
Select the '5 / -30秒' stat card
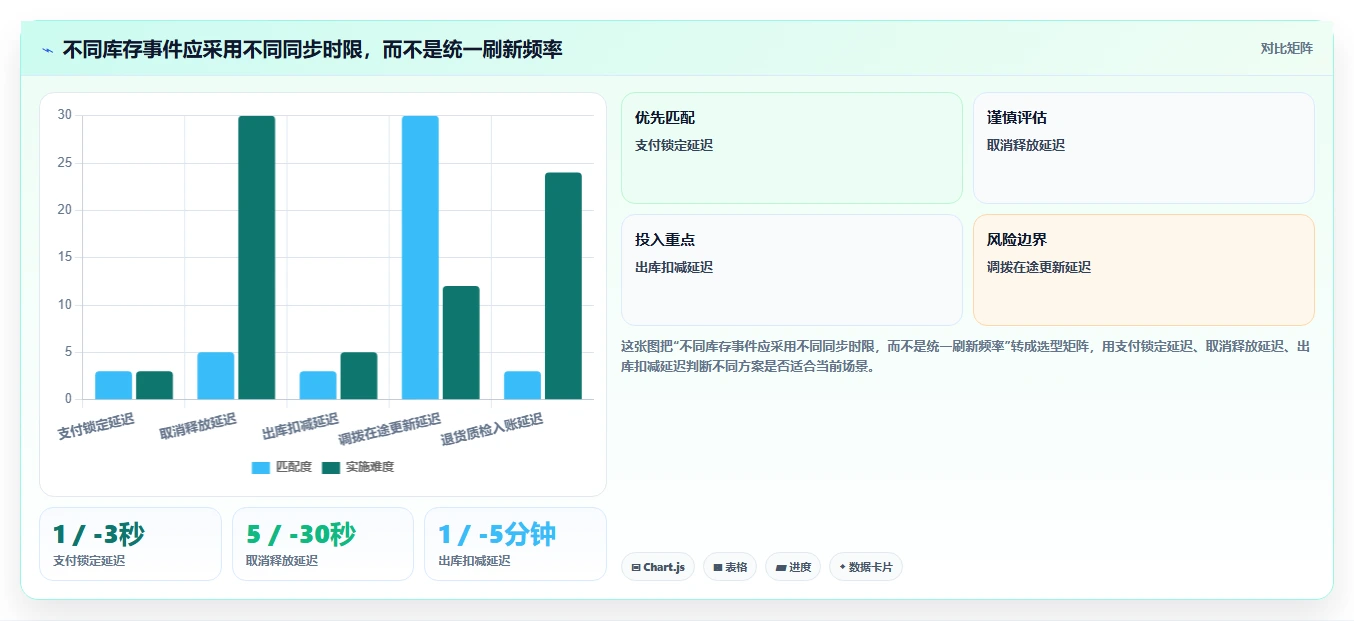pos(323,544)
